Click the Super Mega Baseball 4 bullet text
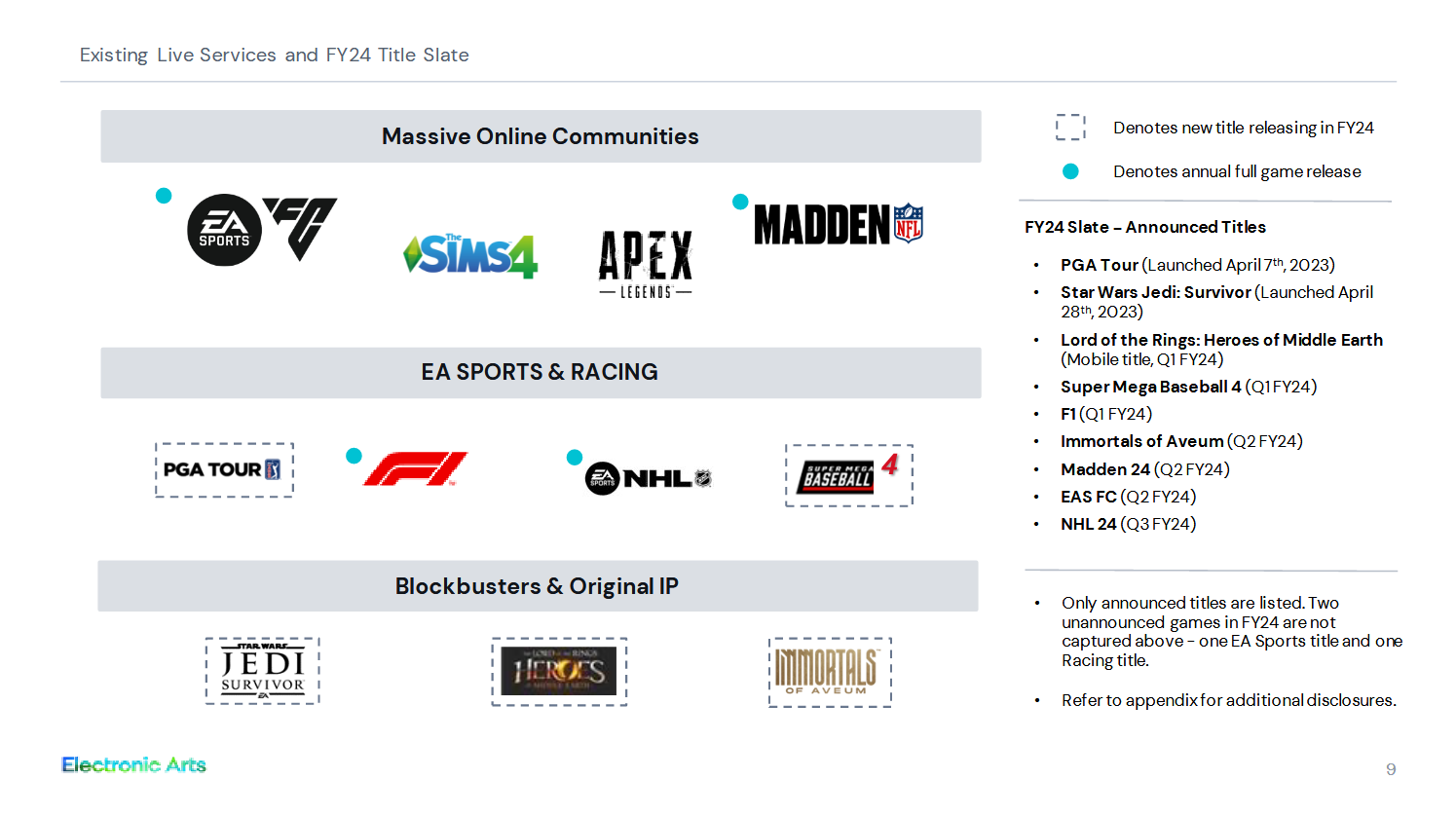 tap(1188, 387)
